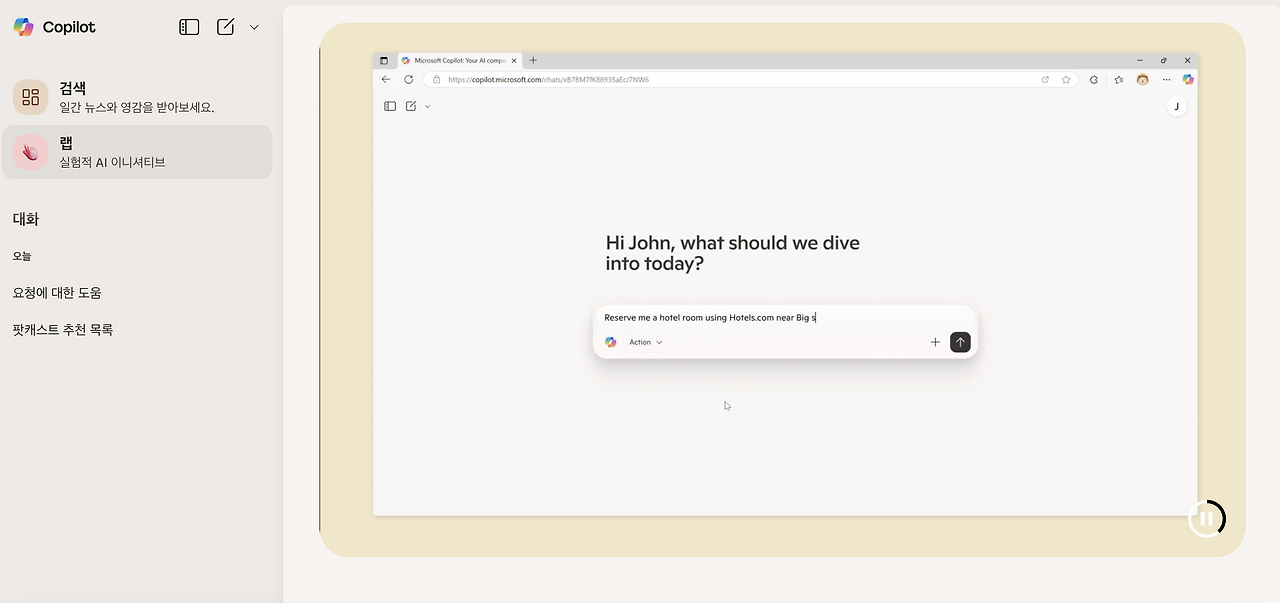Go back in the demo browser
The image size is (1280, 603).
tap(386, 79)
